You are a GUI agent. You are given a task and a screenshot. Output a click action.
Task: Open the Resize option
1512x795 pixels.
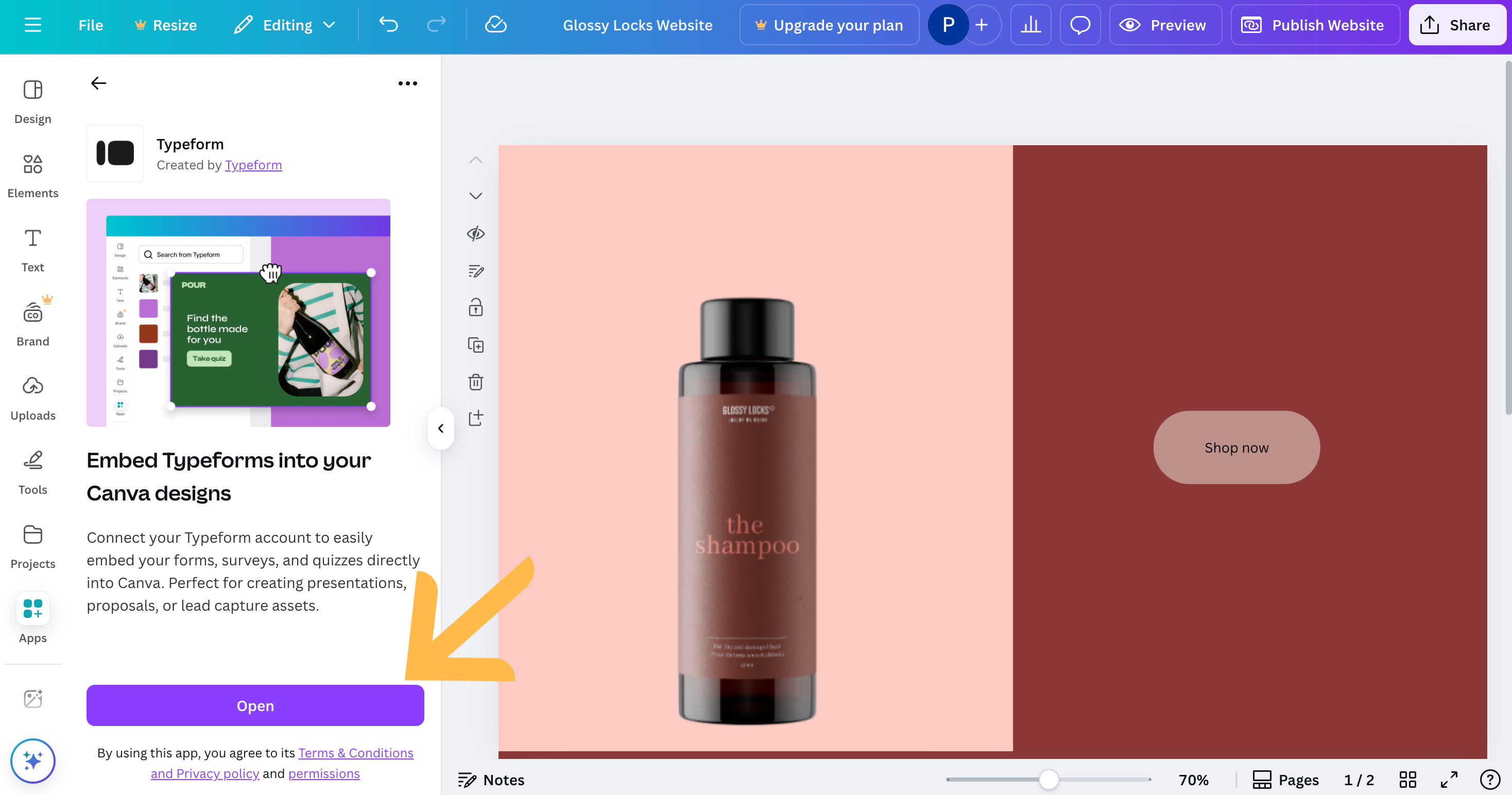pyautogui.click(x=165, y=25)
